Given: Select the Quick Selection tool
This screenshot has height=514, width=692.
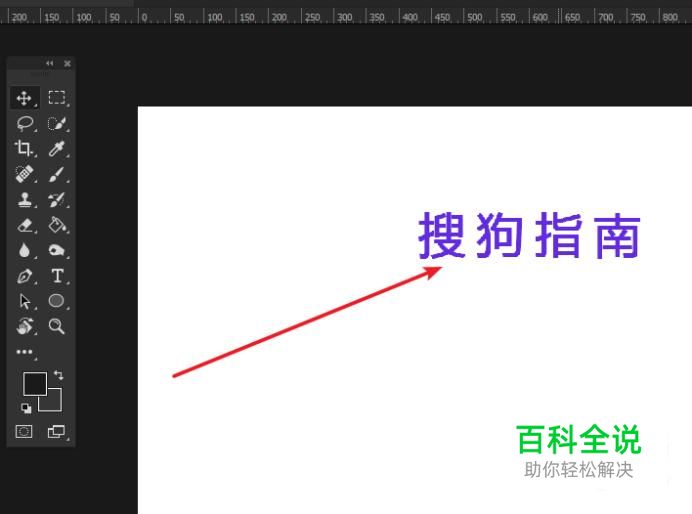Looking at the screenshot, I should click(57, 124).
